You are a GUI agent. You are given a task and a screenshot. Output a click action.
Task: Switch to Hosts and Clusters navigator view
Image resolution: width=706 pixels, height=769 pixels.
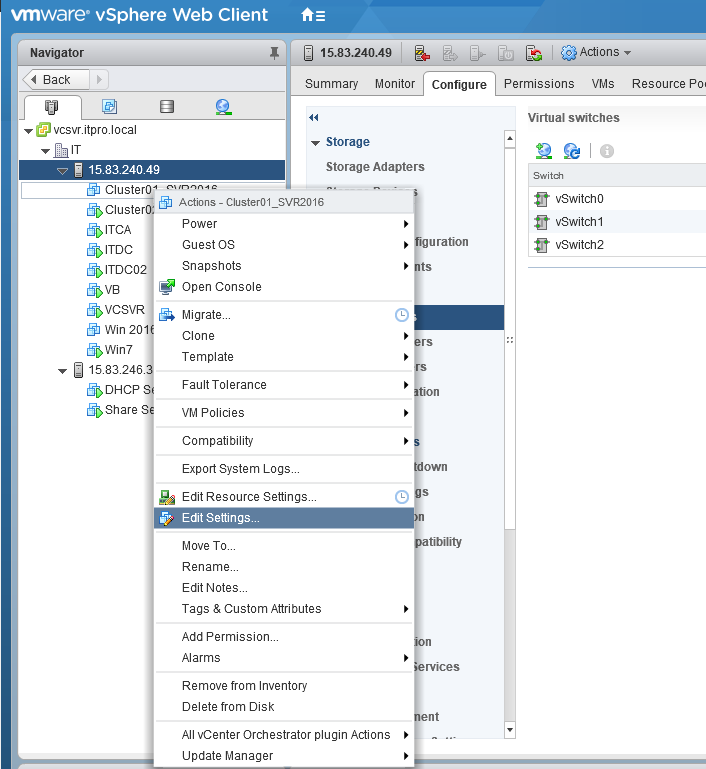(x=51, y=106)
